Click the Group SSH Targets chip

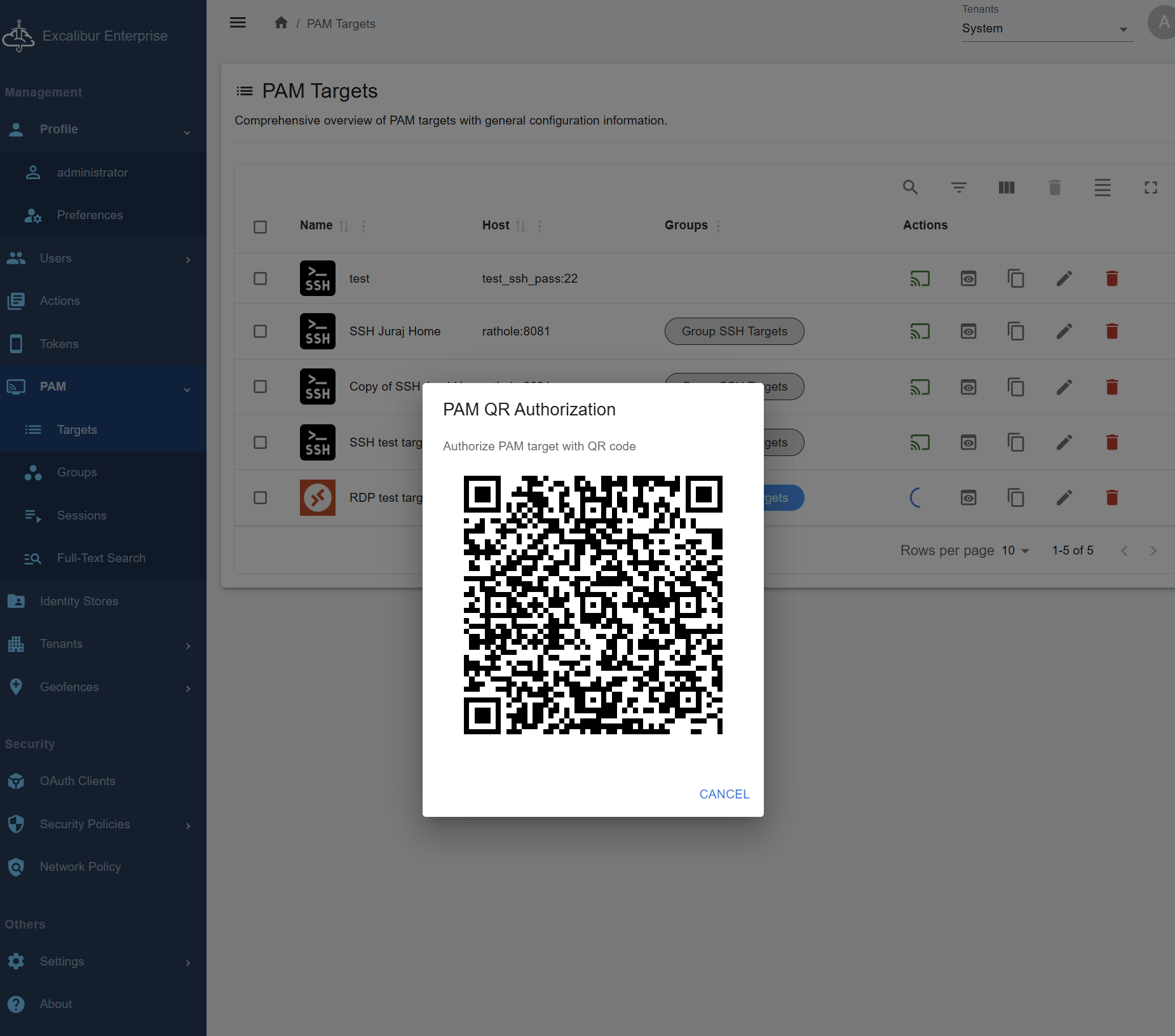734,331
